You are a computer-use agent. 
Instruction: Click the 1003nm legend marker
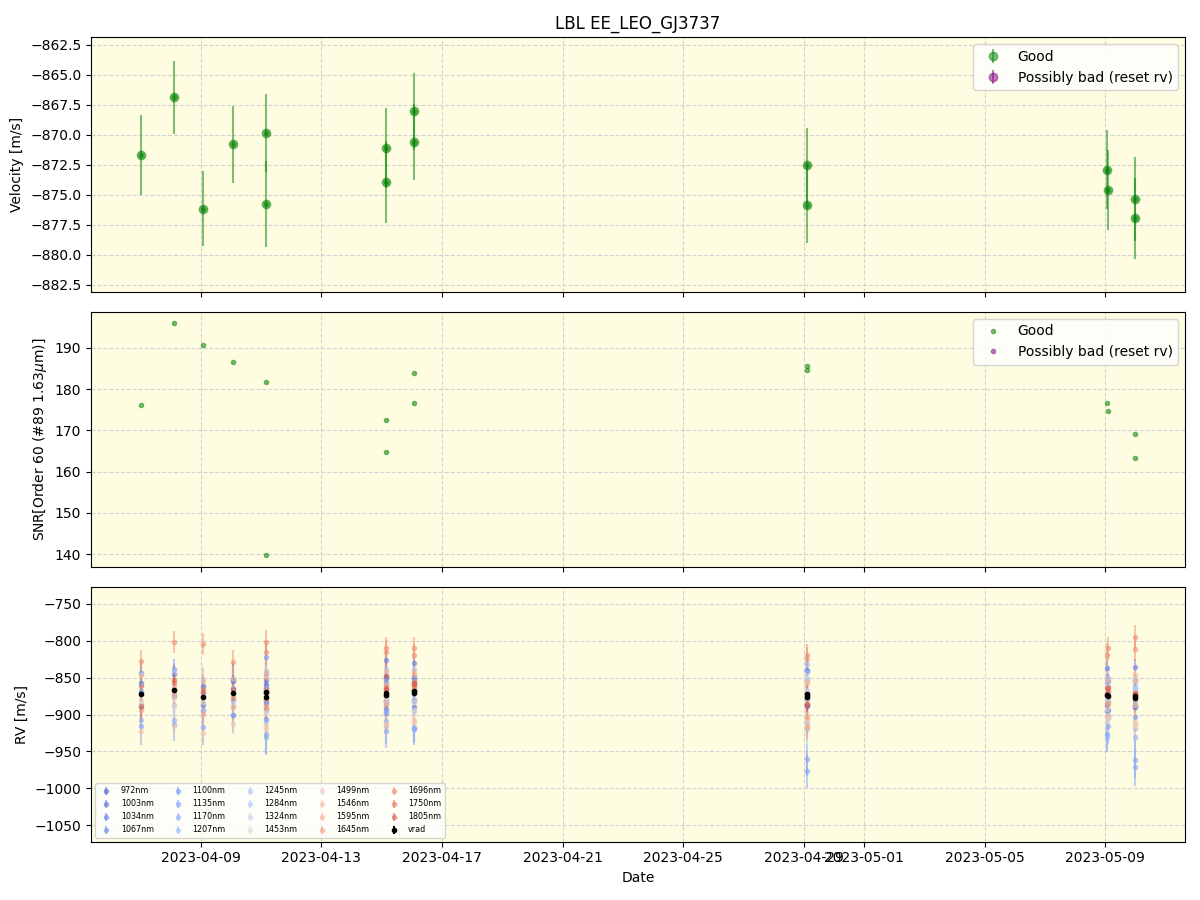[x=106, y=804]
